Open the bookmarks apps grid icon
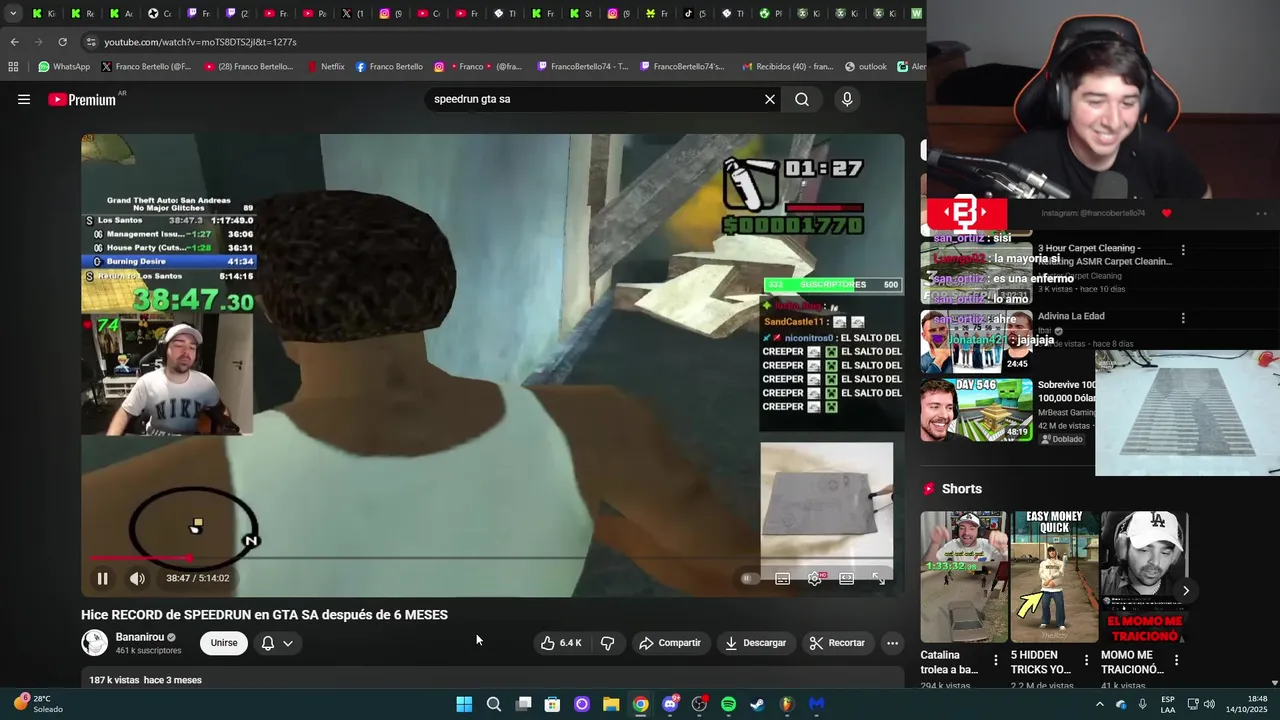This screenshot has width=1280, height=720. [13, 67]
